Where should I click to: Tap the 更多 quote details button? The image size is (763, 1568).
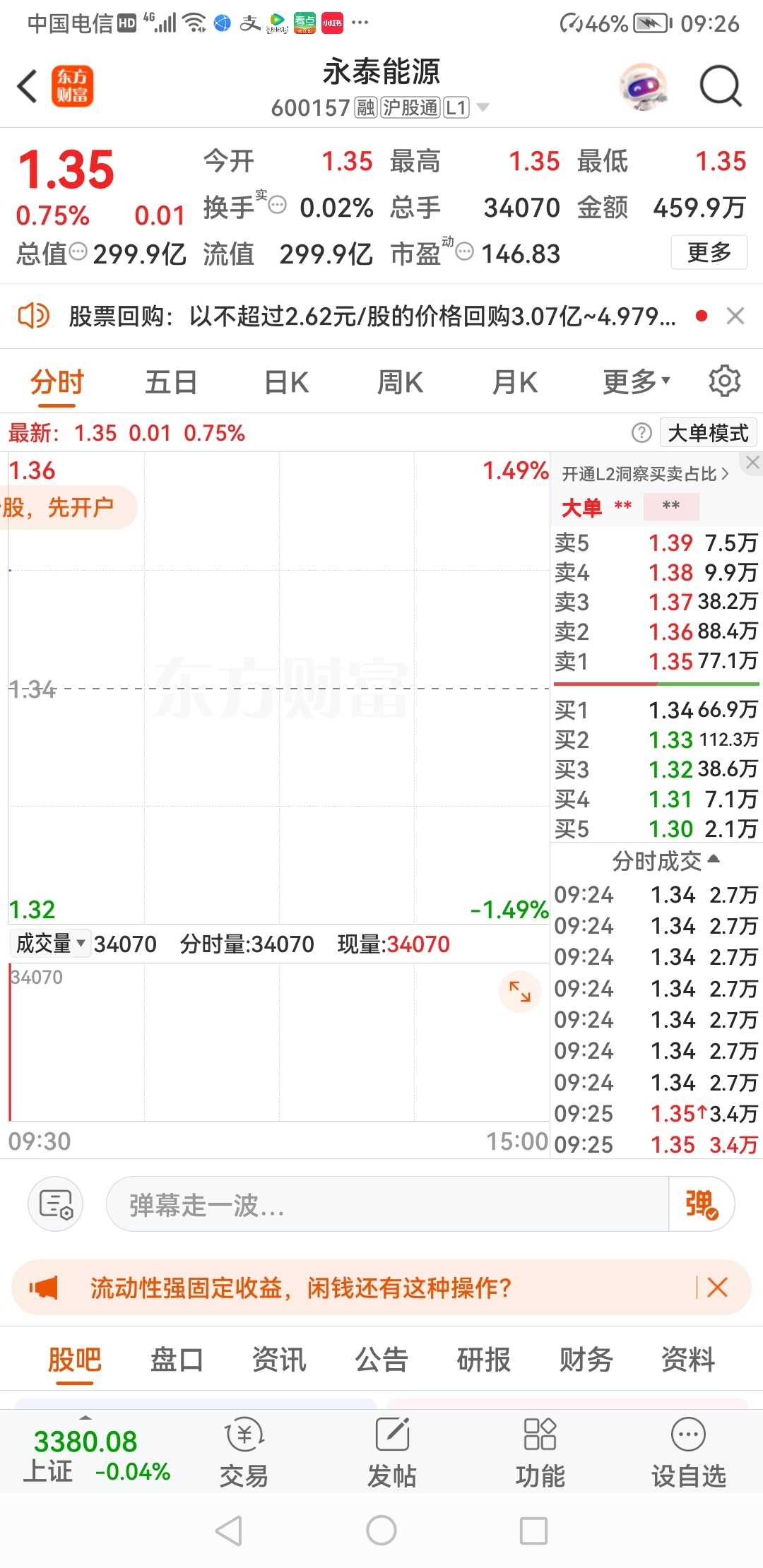(709, 252)
